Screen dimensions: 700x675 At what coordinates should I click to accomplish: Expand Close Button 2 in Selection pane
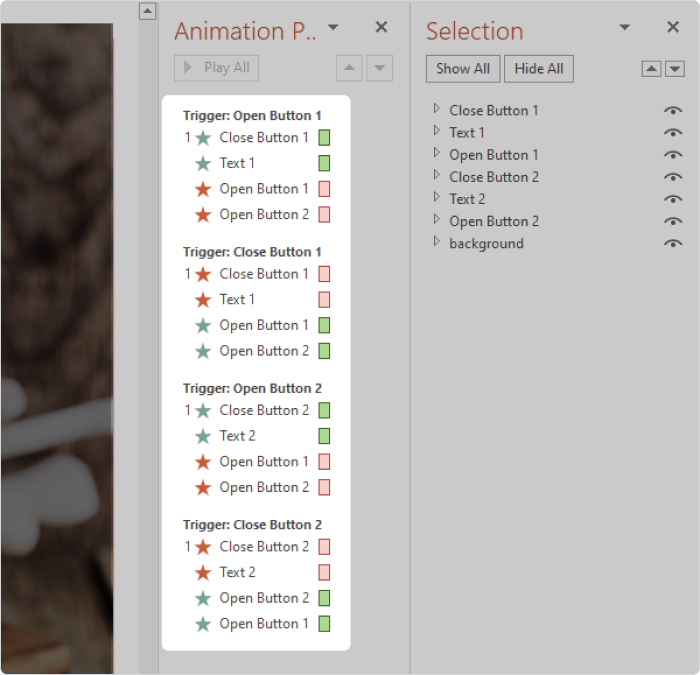point(437,175)
